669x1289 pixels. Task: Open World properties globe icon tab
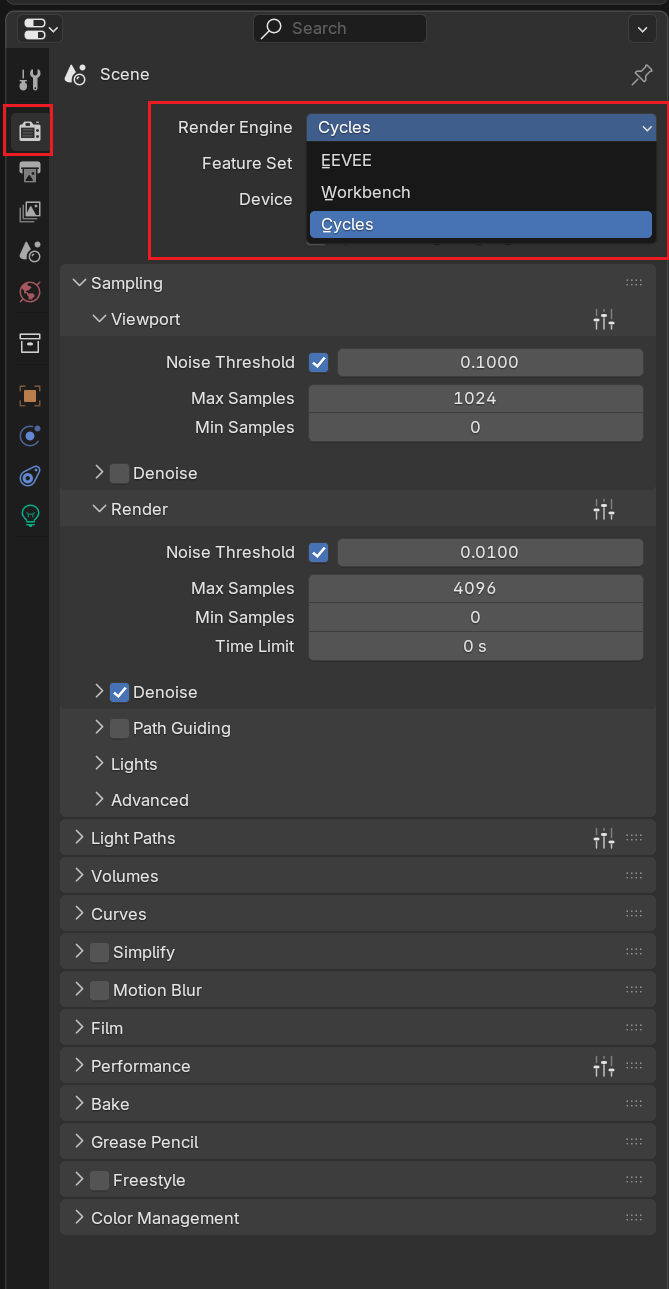(x=30, y=292)
